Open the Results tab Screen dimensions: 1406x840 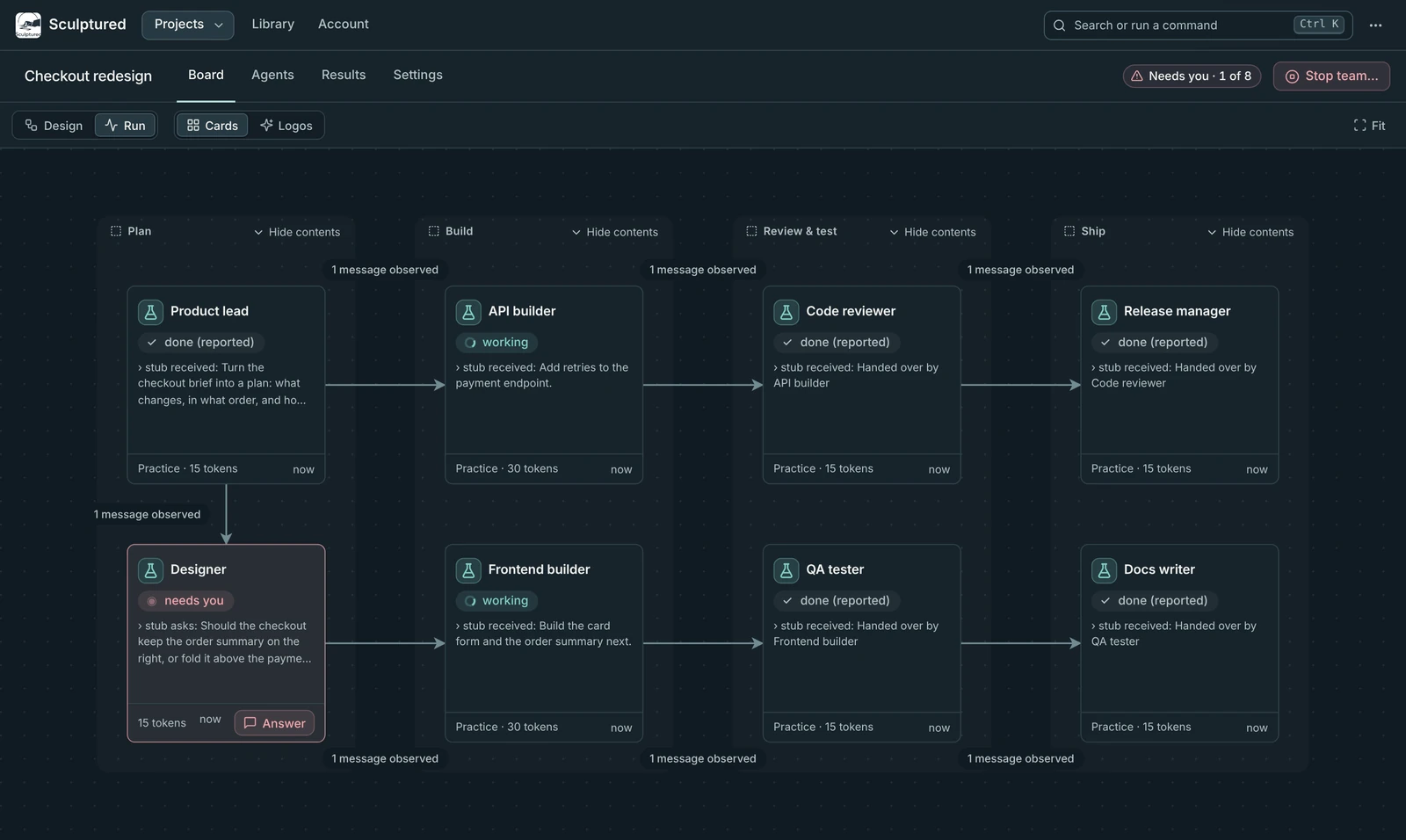click(x=344, y=76)
